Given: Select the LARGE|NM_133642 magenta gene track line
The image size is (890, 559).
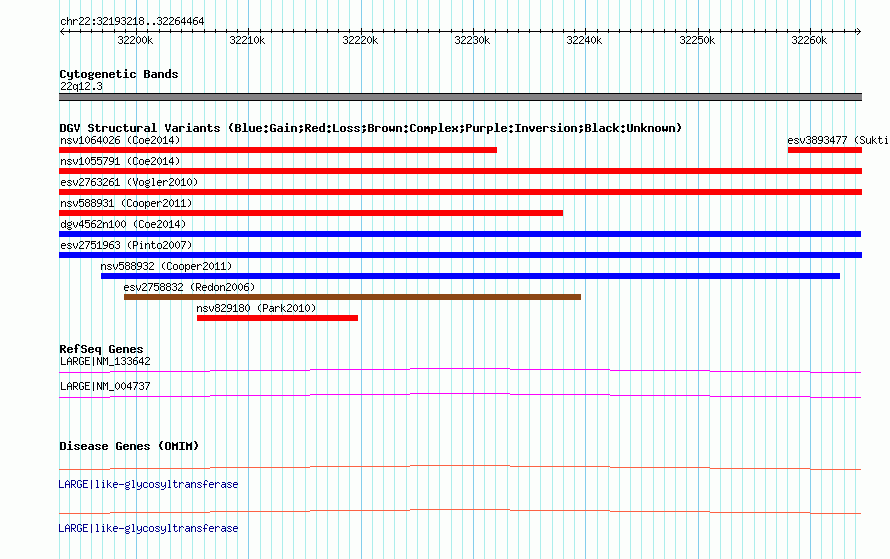Looking at the screenshot, I should pos(460,371).
